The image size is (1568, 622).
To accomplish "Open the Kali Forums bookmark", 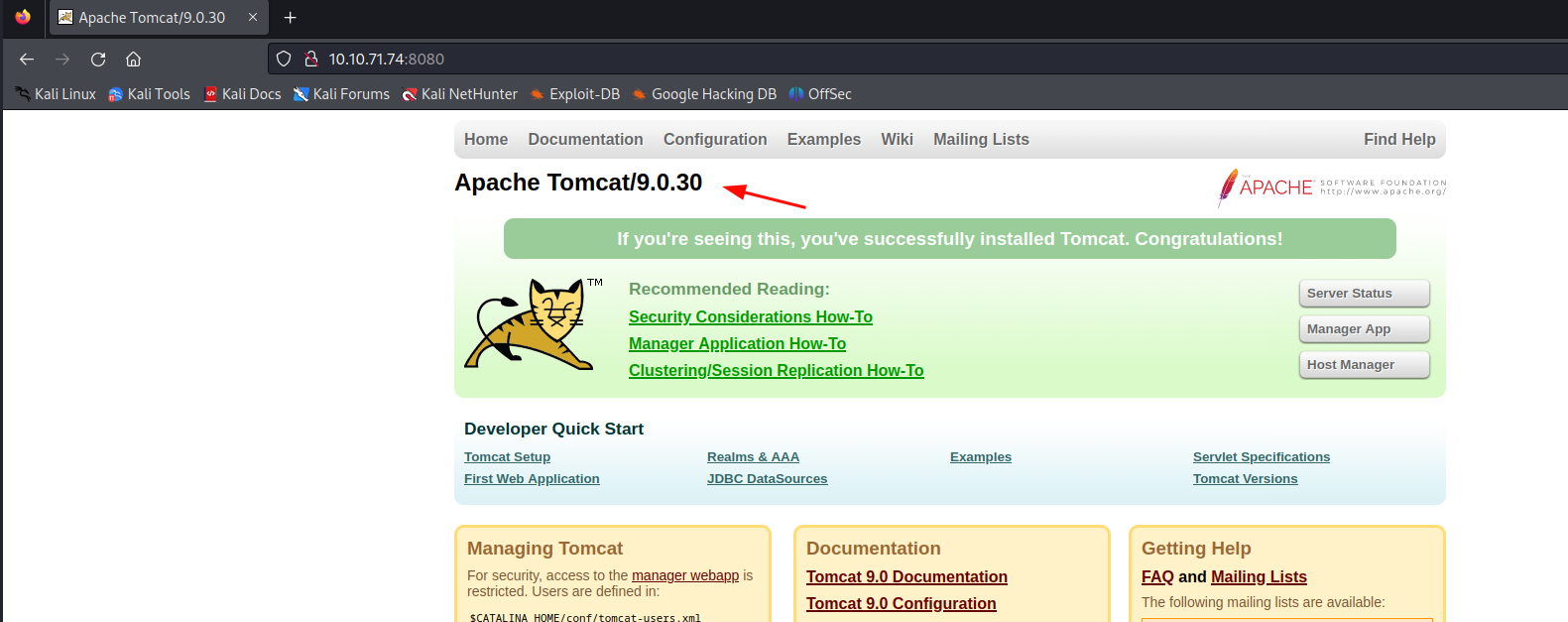I will 341,94.
